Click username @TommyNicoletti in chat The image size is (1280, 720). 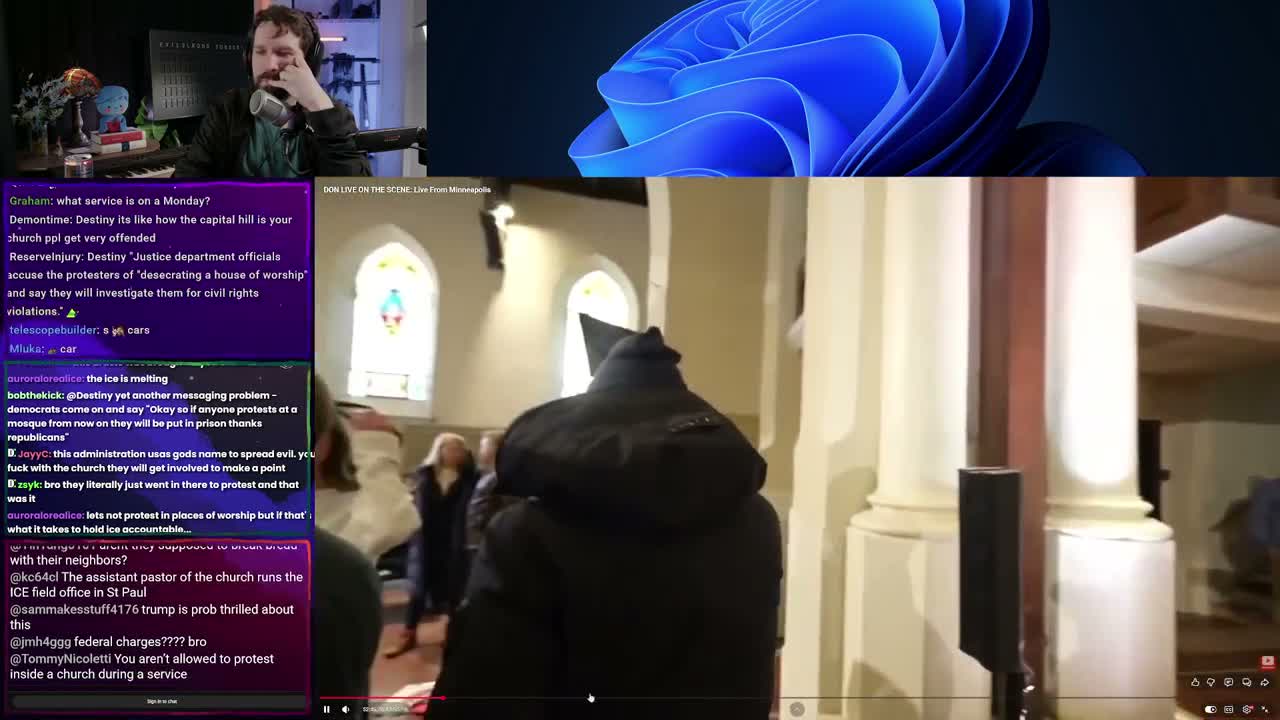60,659
